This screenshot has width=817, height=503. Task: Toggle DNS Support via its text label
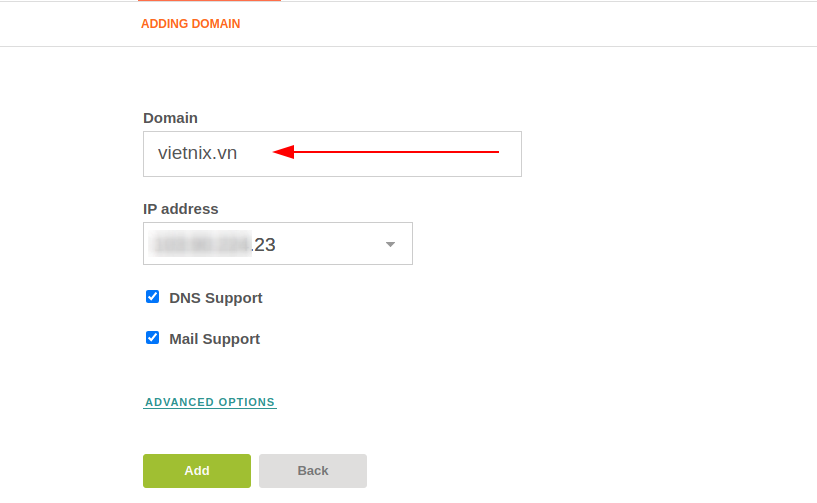[216, 298]
